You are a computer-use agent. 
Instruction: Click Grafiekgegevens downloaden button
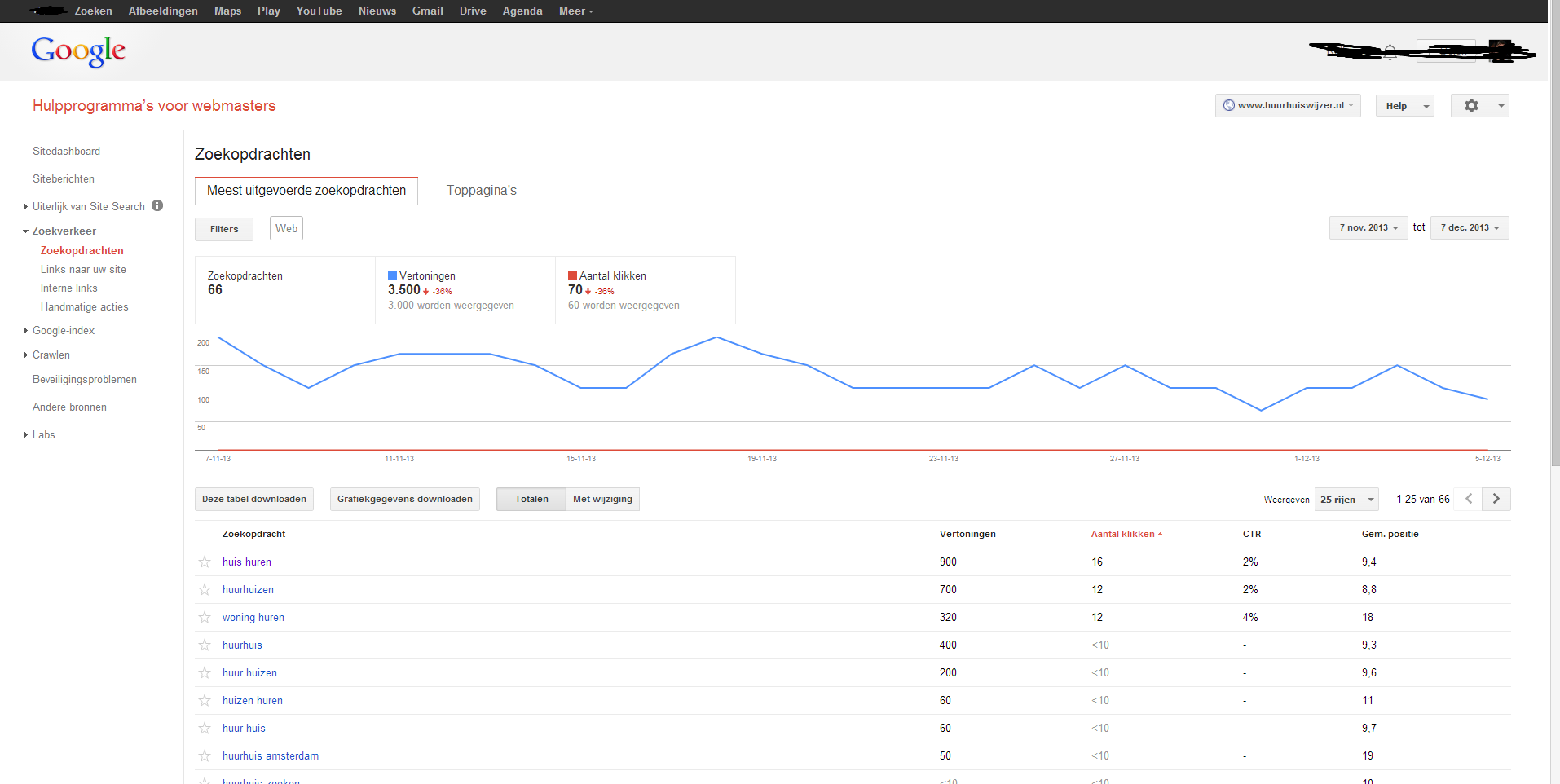pyautogui.click(x=405, y=499)
